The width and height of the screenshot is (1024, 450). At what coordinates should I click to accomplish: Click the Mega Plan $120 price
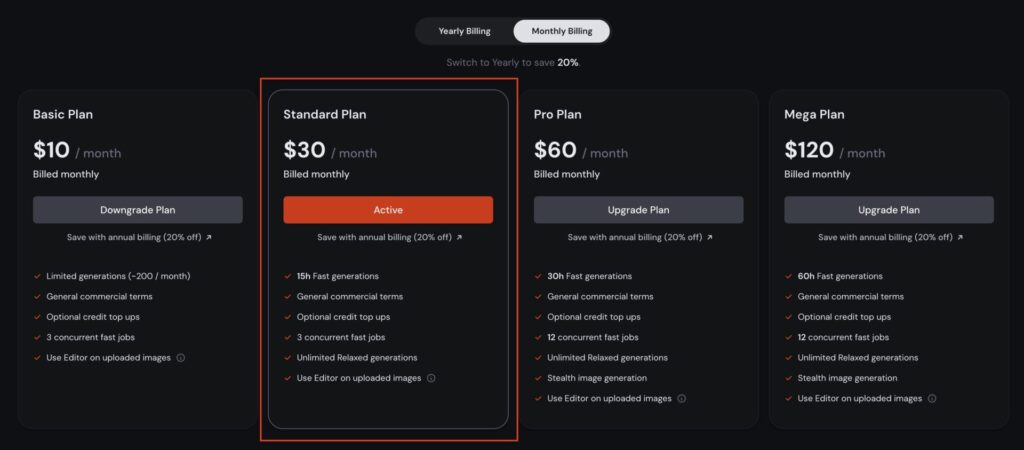point(809,150)
